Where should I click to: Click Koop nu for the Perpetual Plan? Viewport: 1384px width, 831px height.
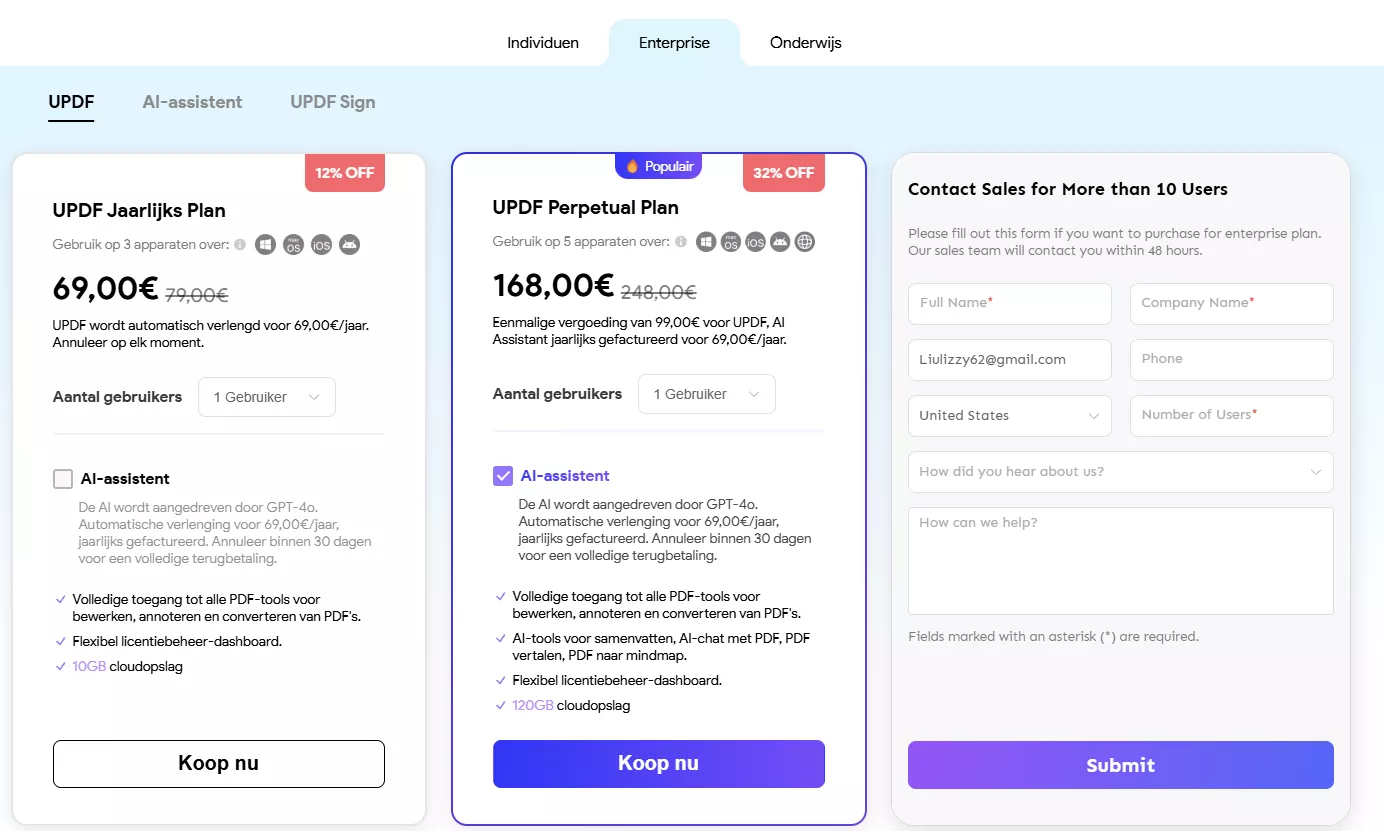[x=659, y=764]
